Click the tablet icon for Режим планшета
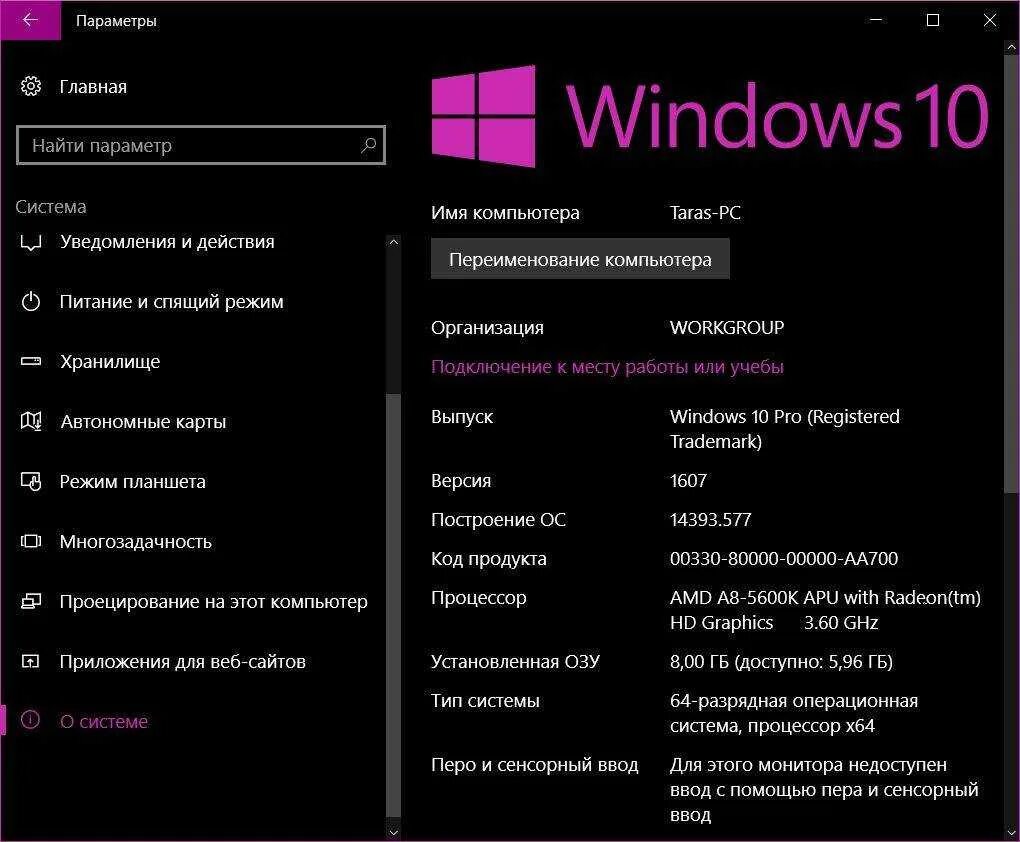 31,482
